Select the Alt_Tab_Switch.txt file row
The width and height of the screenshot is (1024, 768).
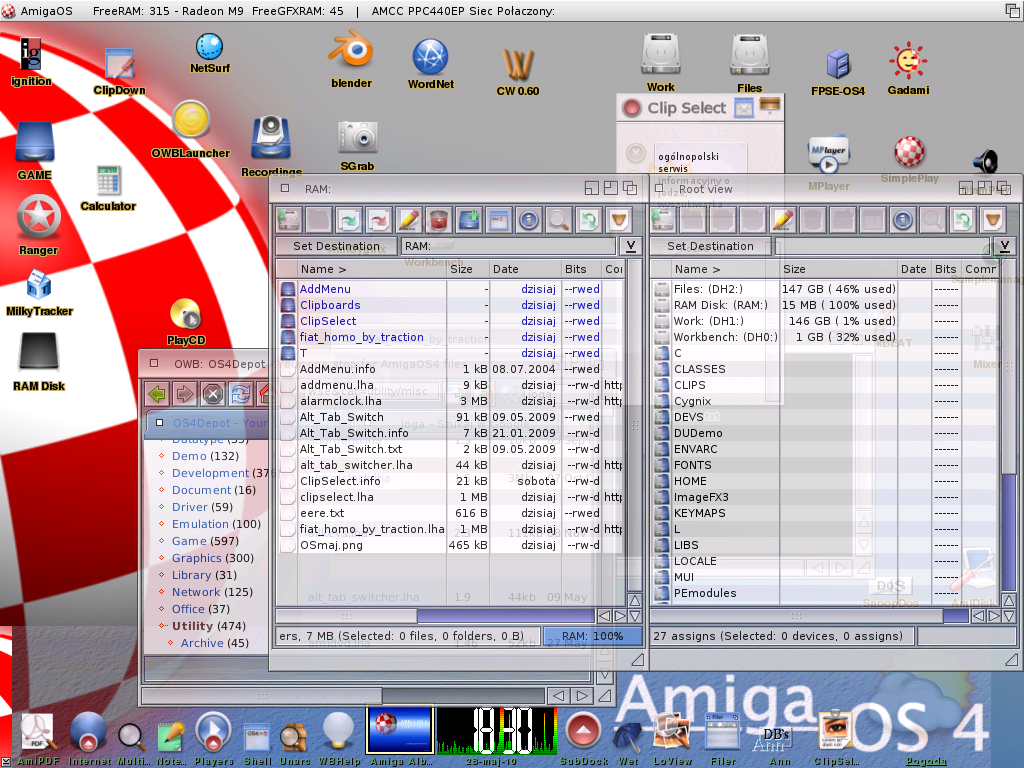point(451,449)
